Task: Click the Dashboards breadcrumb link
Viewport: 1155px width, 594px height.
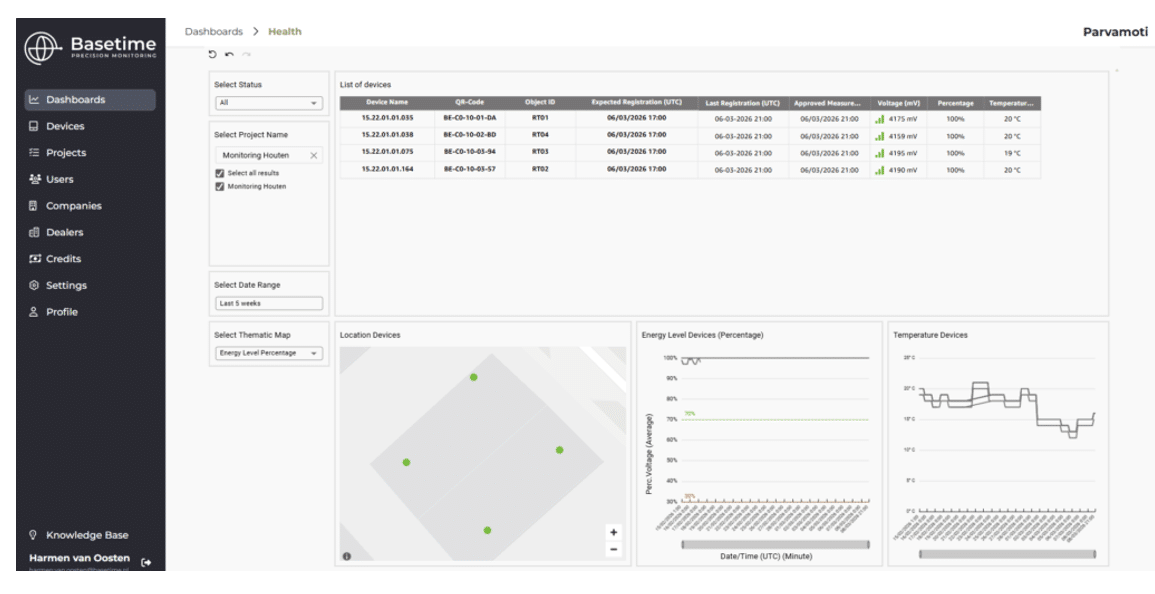Action: coord(214,32)
